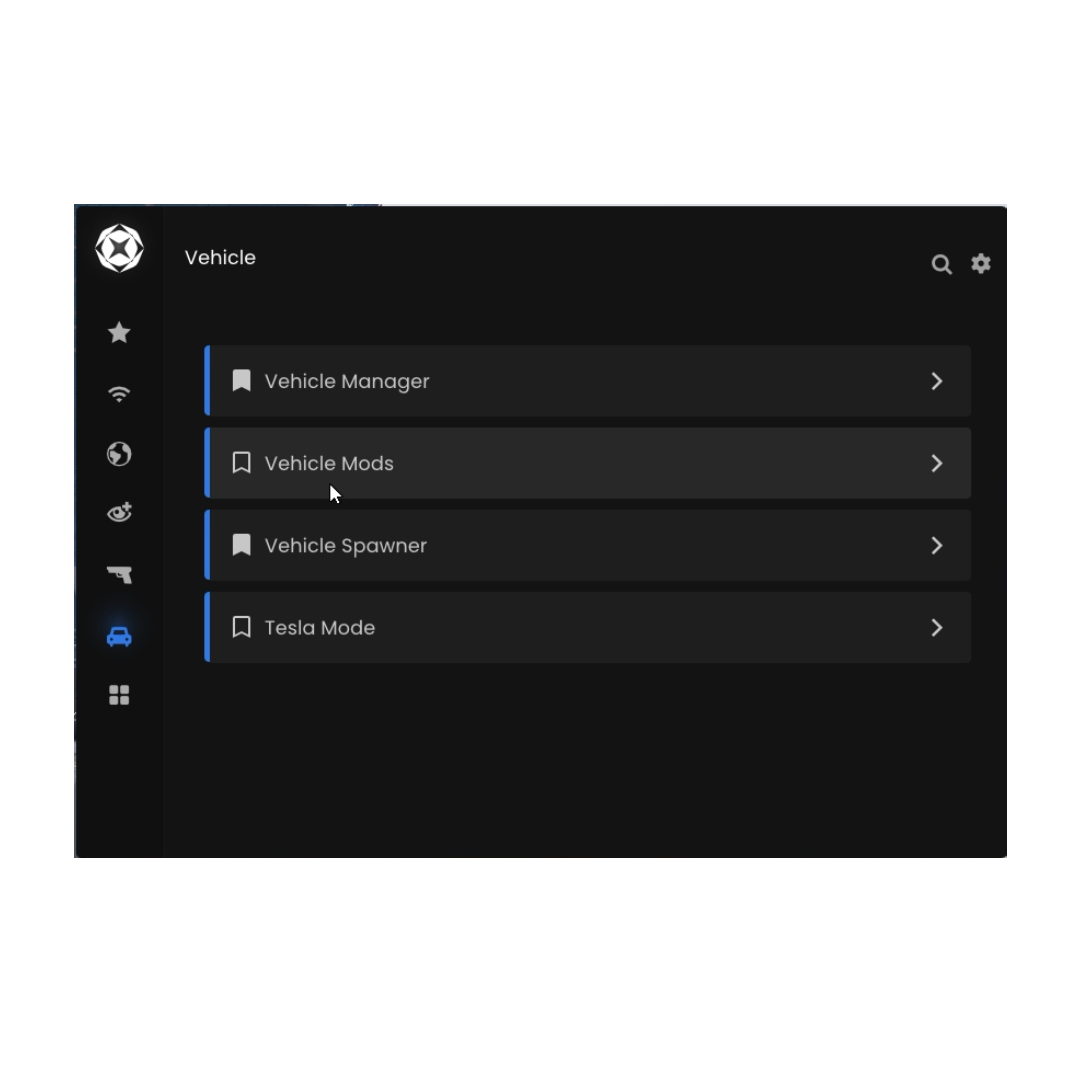
Task: Open settings via the gear icon
Action: tap(981, 263)
